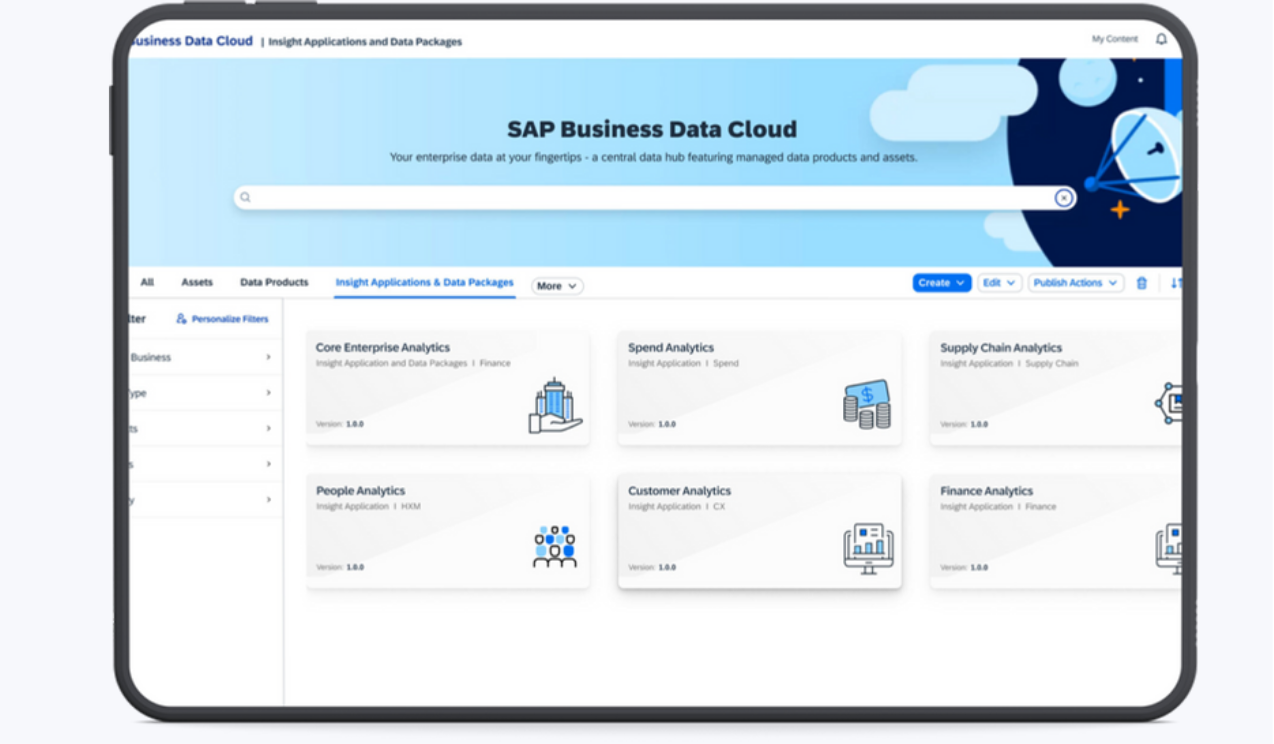Click the trash delete icon

click(x=1142, y=283)
